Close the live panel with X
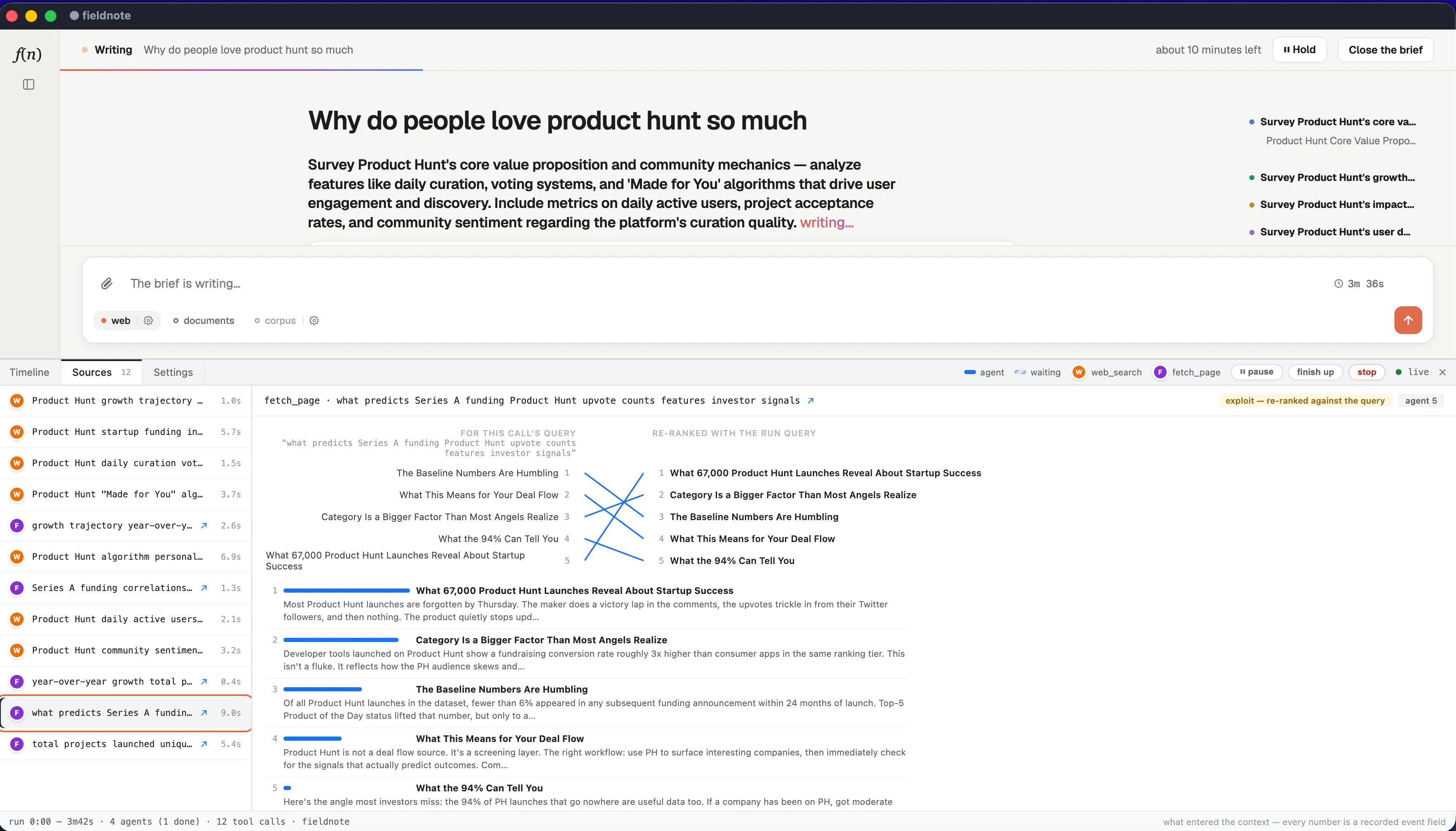Viewport: 1456px width, 831px height. [1443, 372]
